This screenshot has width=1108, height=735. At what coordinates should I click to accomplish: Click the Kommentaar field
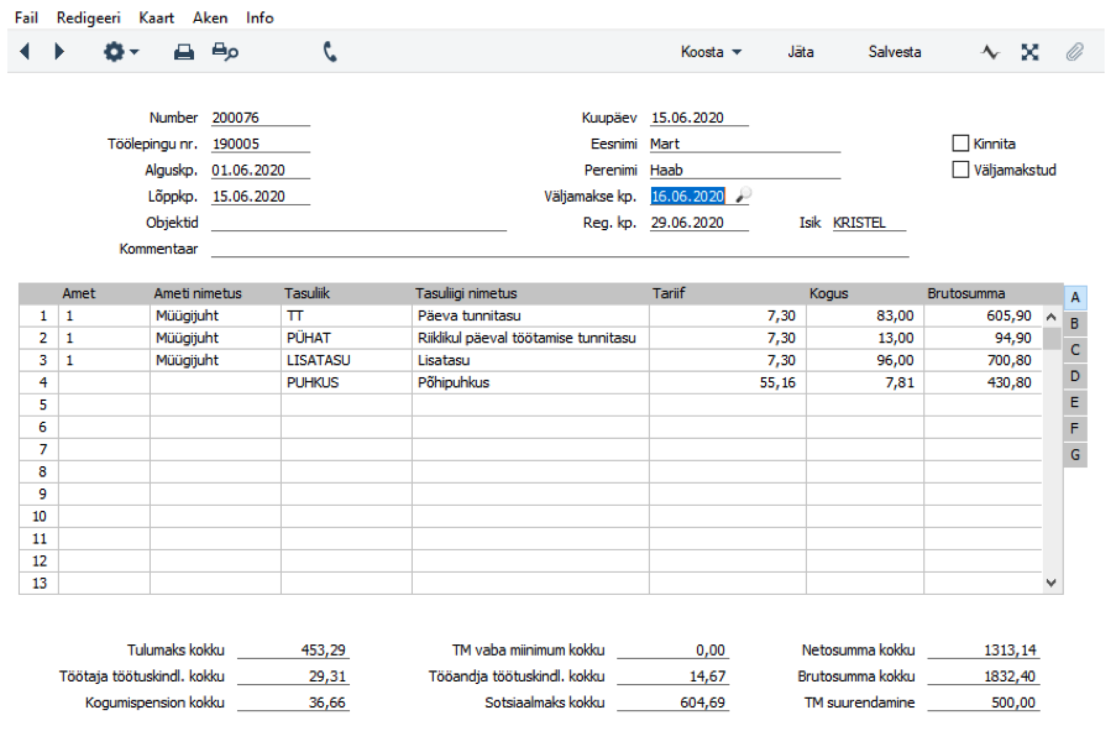pyautogui.click(x=560, y=249)
